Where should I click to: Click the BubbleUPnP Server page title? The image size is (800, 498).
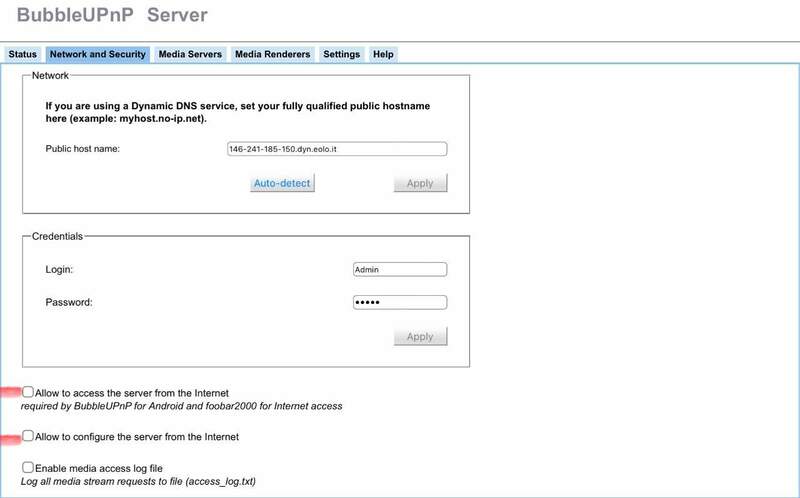click(112, 15)
